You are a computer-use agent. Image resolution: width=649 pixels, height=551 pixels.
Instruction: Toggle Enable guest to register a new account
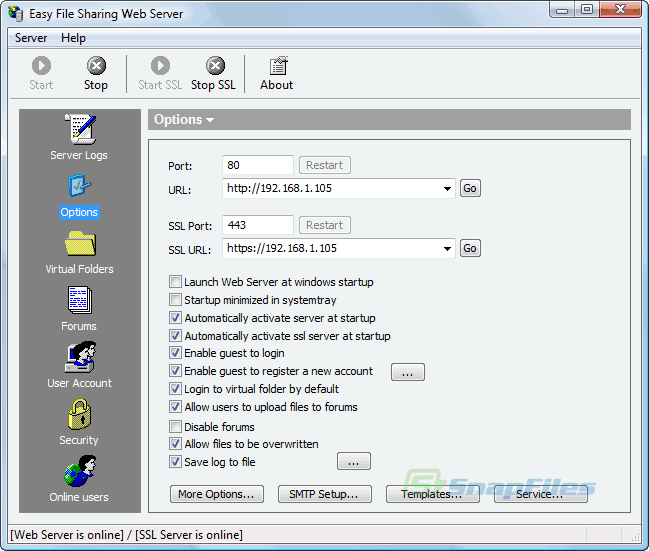pos(175,371)
